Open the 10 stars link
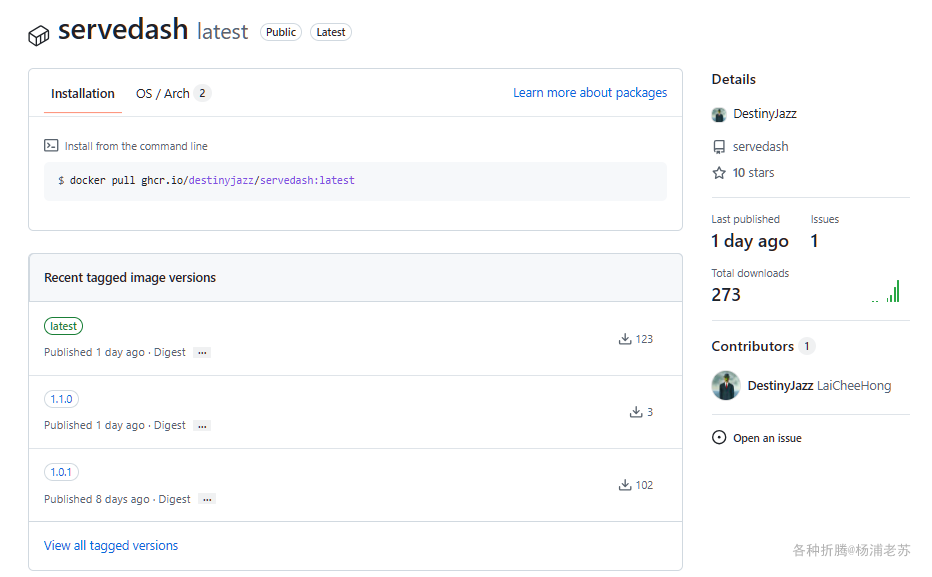 point(753,172)
